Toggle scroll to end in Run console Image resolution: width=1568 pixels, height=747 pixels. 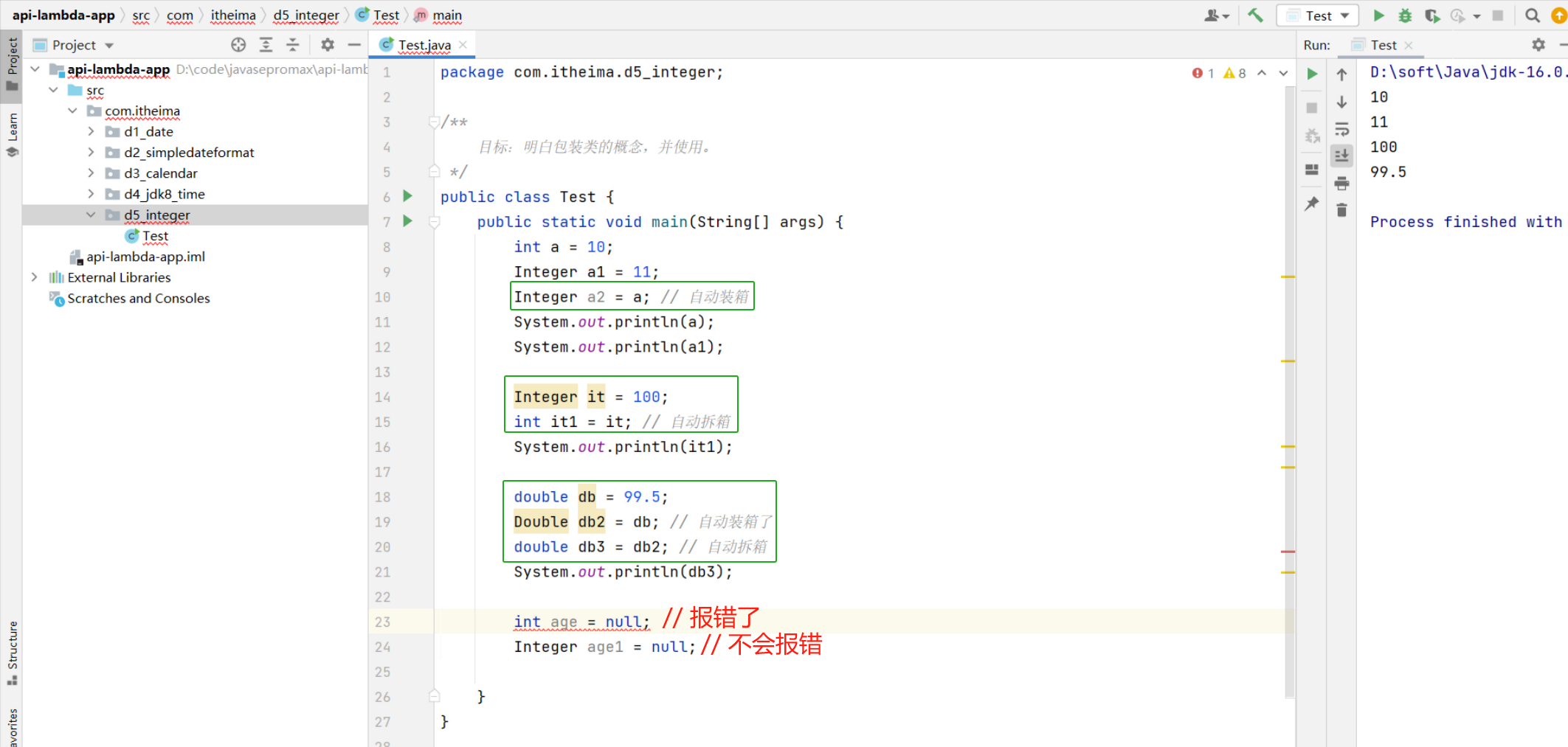[x=1342, y=156]
